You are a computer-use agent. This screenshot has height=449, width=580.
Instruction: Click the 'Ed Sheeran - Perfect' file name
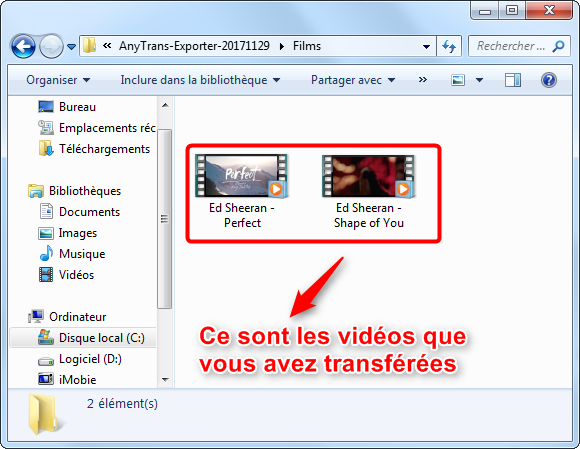pyautogui.click(x=242, y=216)
